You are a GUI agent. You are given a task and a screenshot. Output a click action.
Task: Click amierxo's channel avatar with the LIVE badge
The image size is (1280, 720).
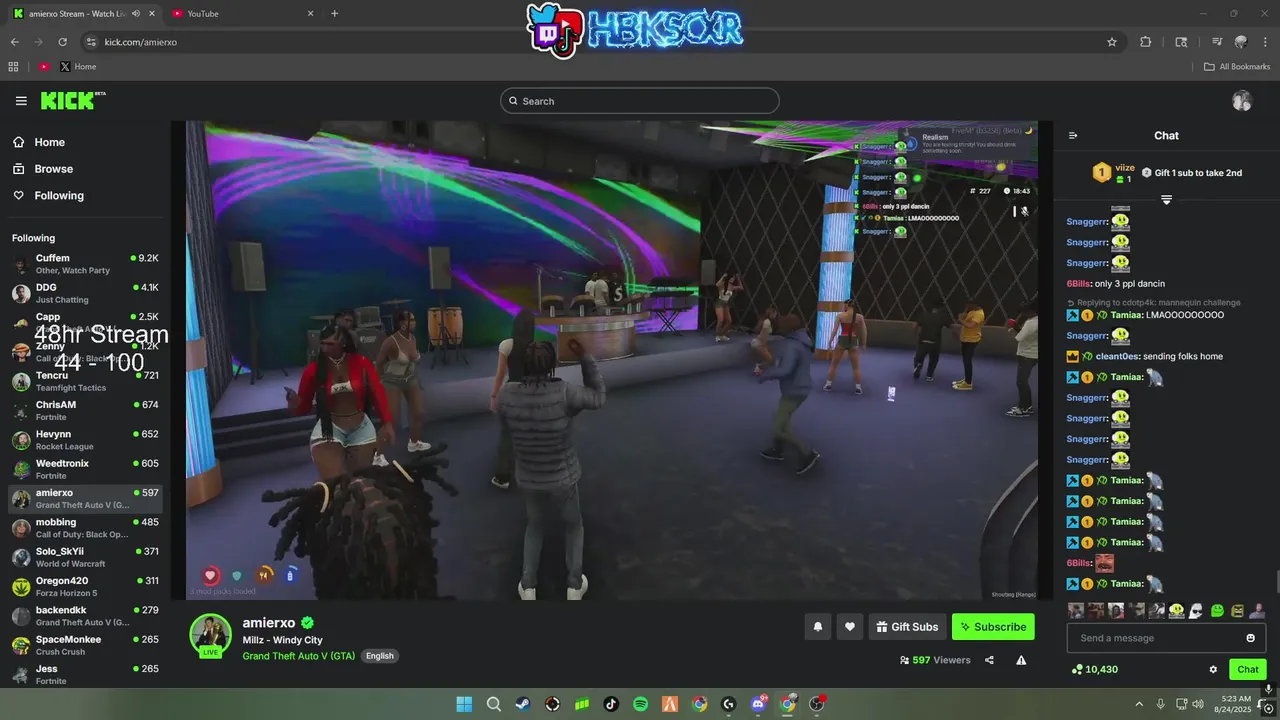[x=211, y=635]
